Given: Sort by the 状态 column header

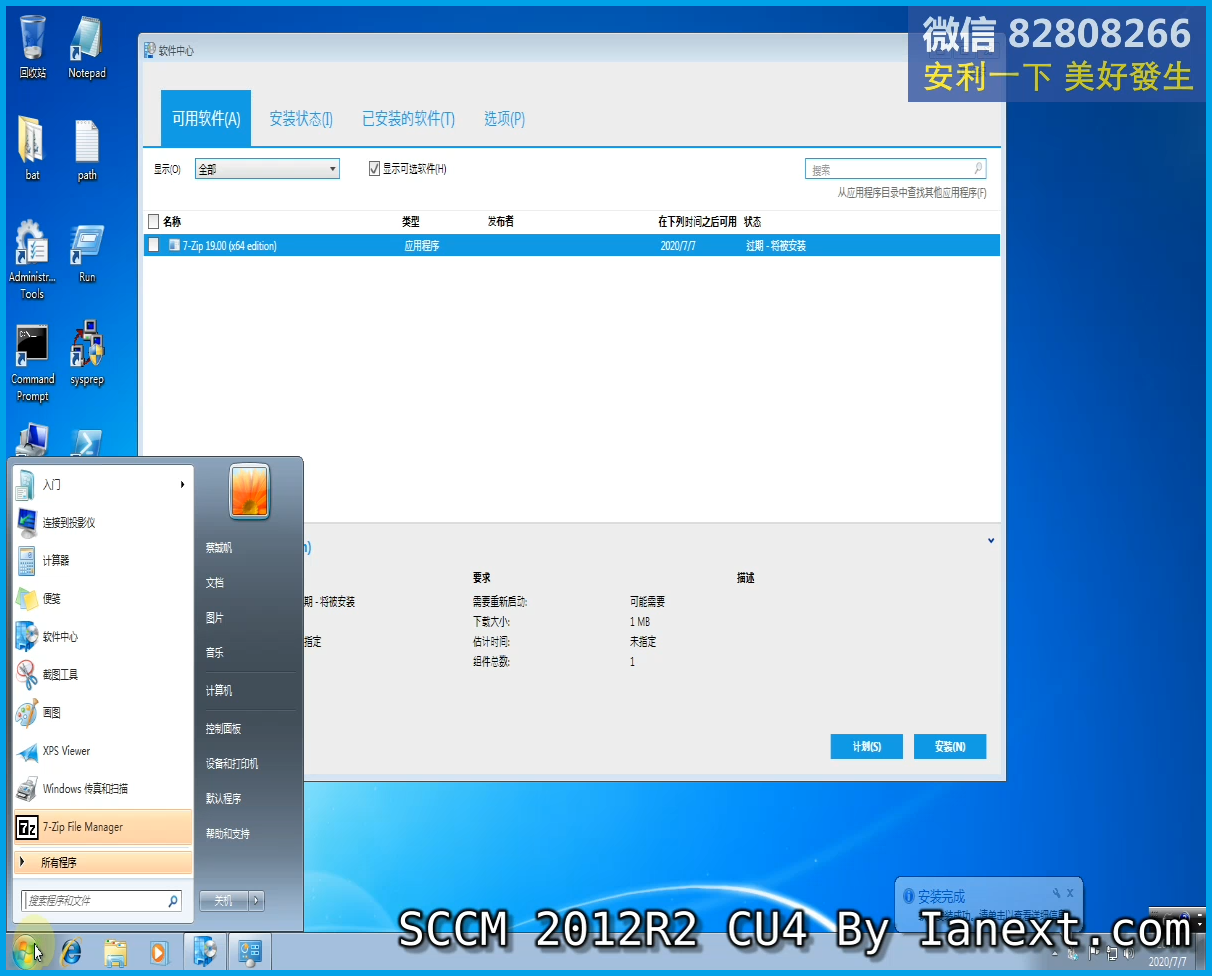Looking at the screenshot, I should pos(752,221).
